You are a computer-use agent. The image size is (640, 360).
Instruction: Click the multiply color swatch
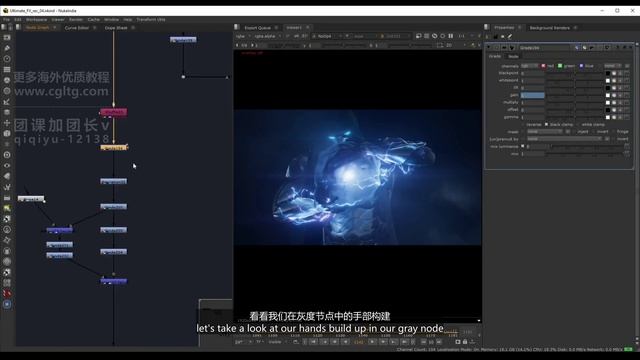tap(608, 103)
